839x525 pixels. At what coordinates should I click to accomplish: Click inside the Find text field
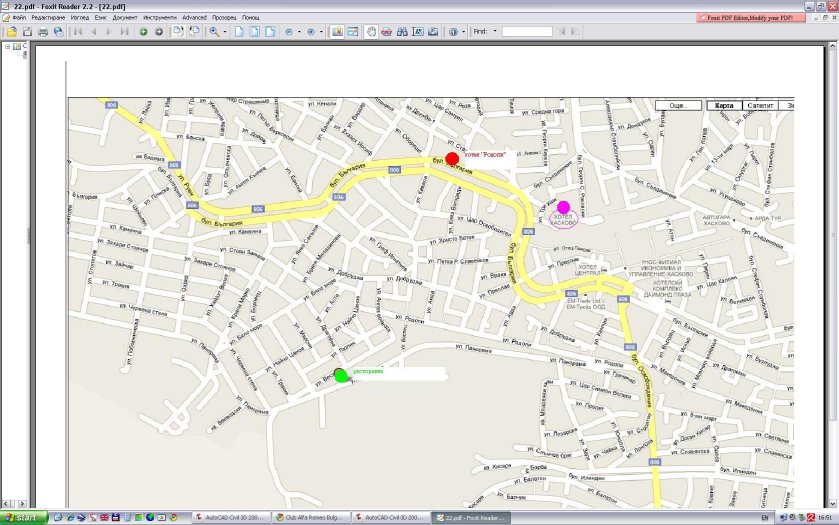[526, 32]
